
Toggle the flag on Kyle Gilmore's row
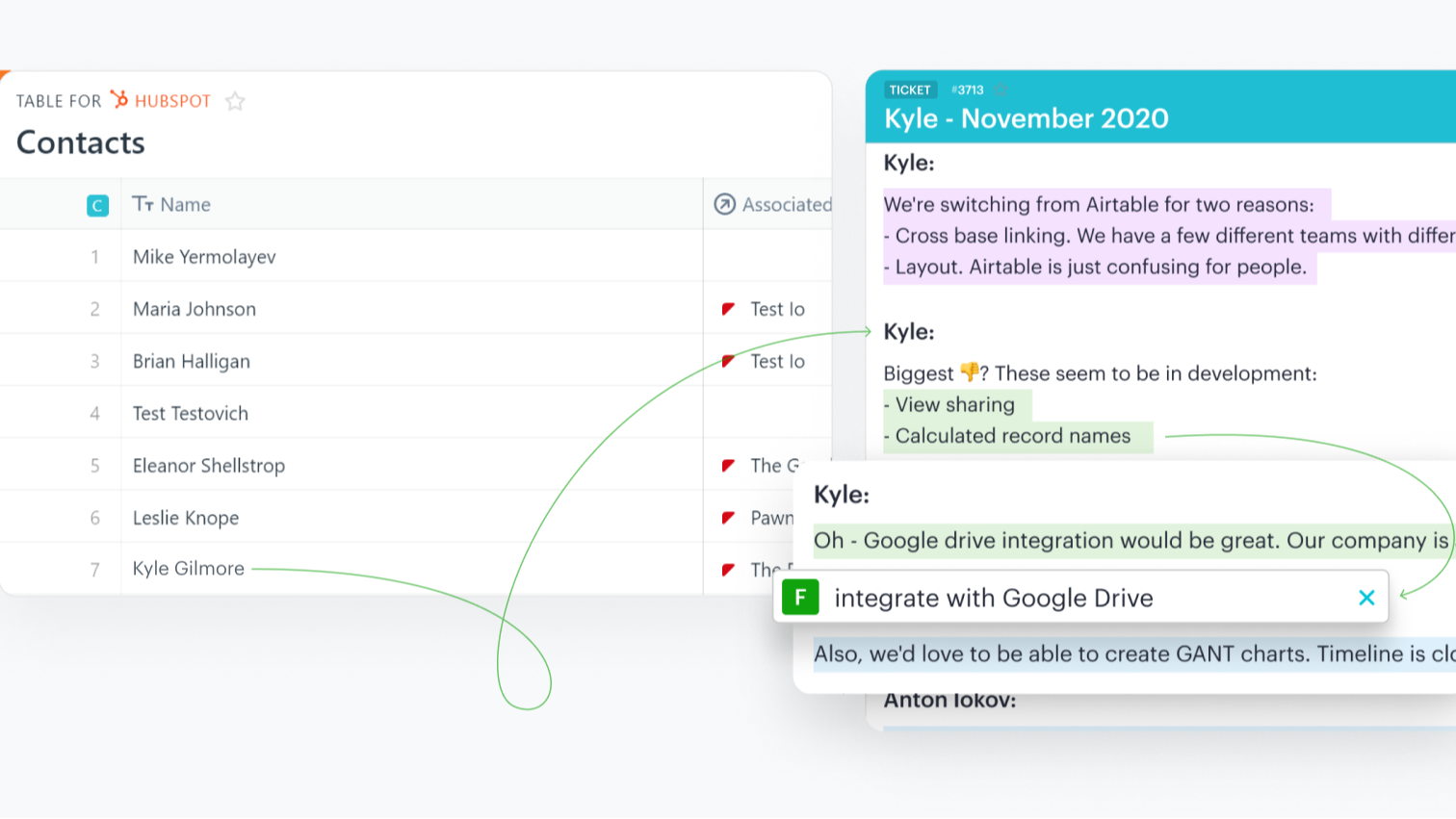click(729, 569)
